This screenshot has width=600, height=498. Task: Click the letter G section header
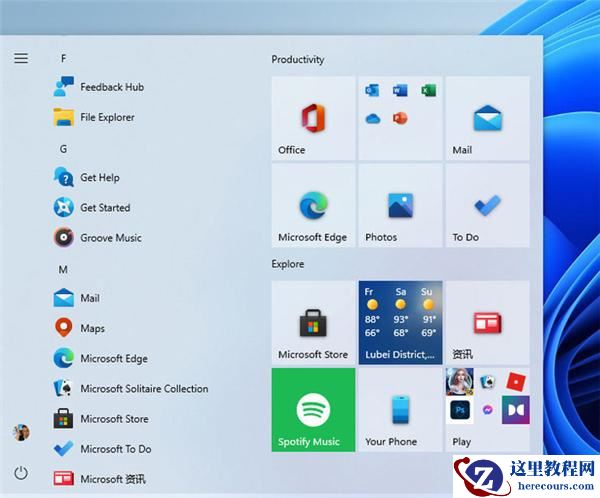[x=64, y=149]
